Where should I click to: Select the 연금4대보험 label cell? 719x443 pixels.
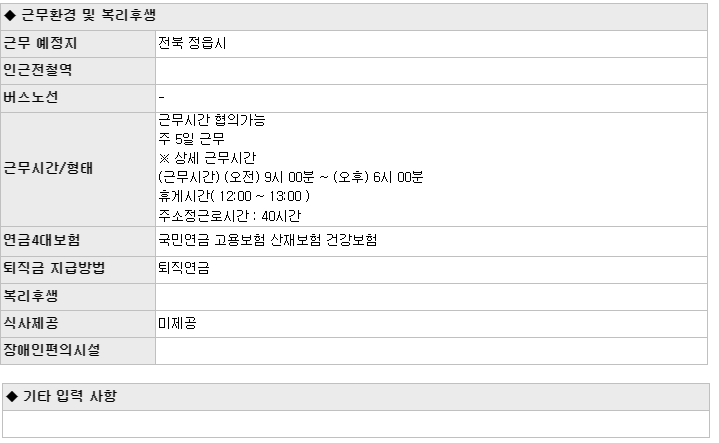(x=78, y=241)
